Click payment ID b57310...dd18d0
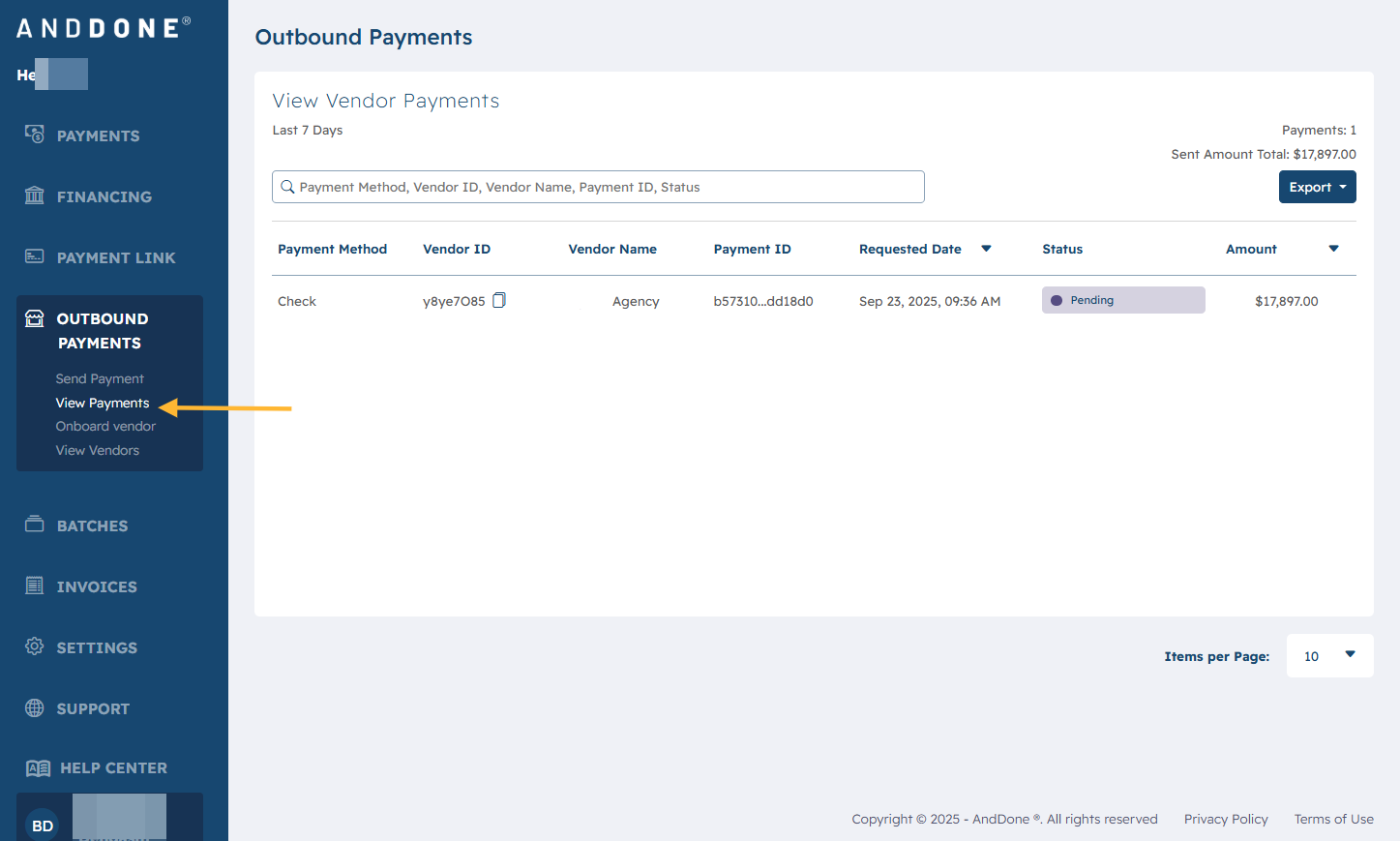The height and width of the screenshot is (841, 1400). 763,301
